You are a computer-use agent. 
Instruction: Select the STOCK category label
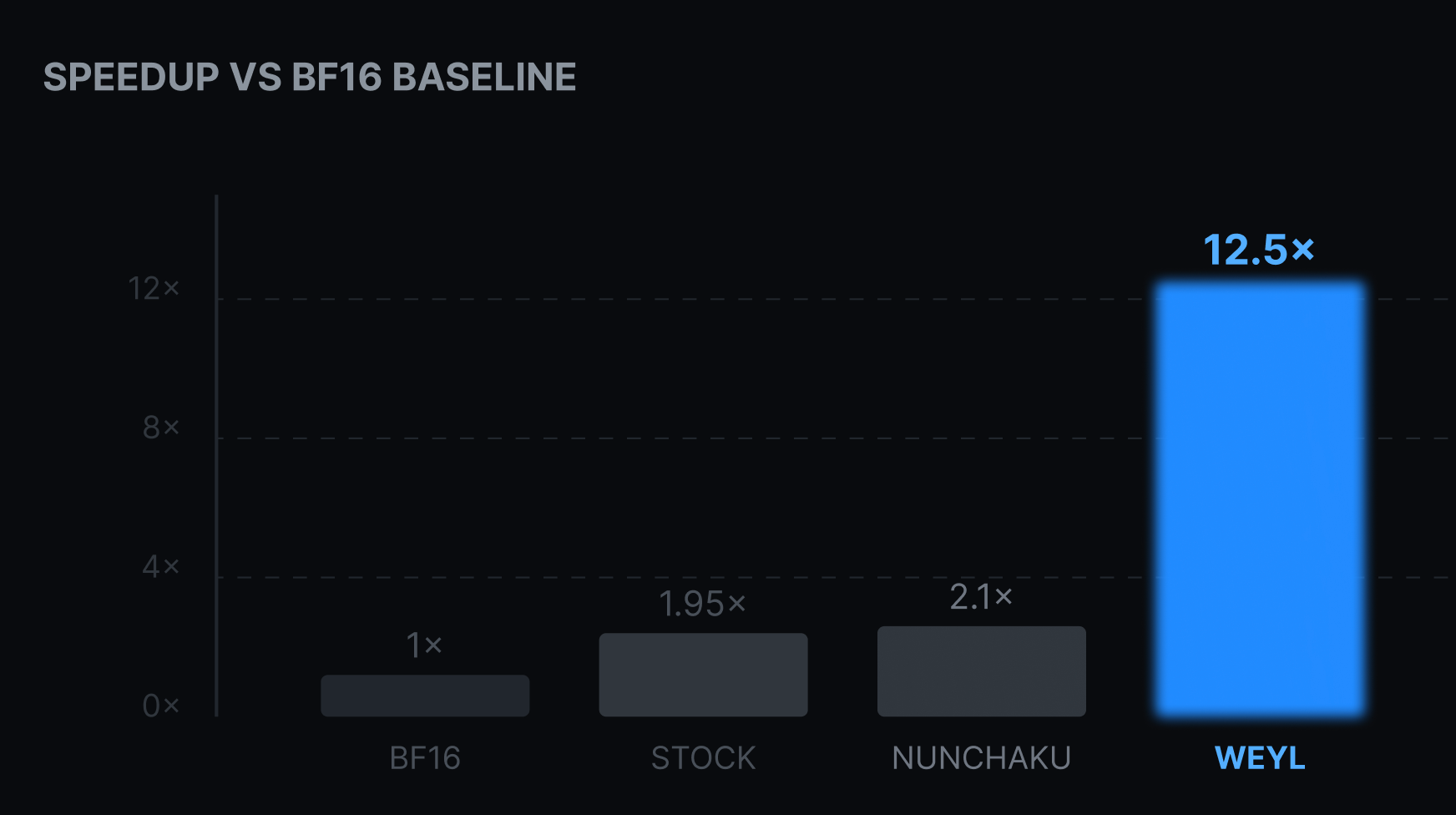(x=703, y=758)
